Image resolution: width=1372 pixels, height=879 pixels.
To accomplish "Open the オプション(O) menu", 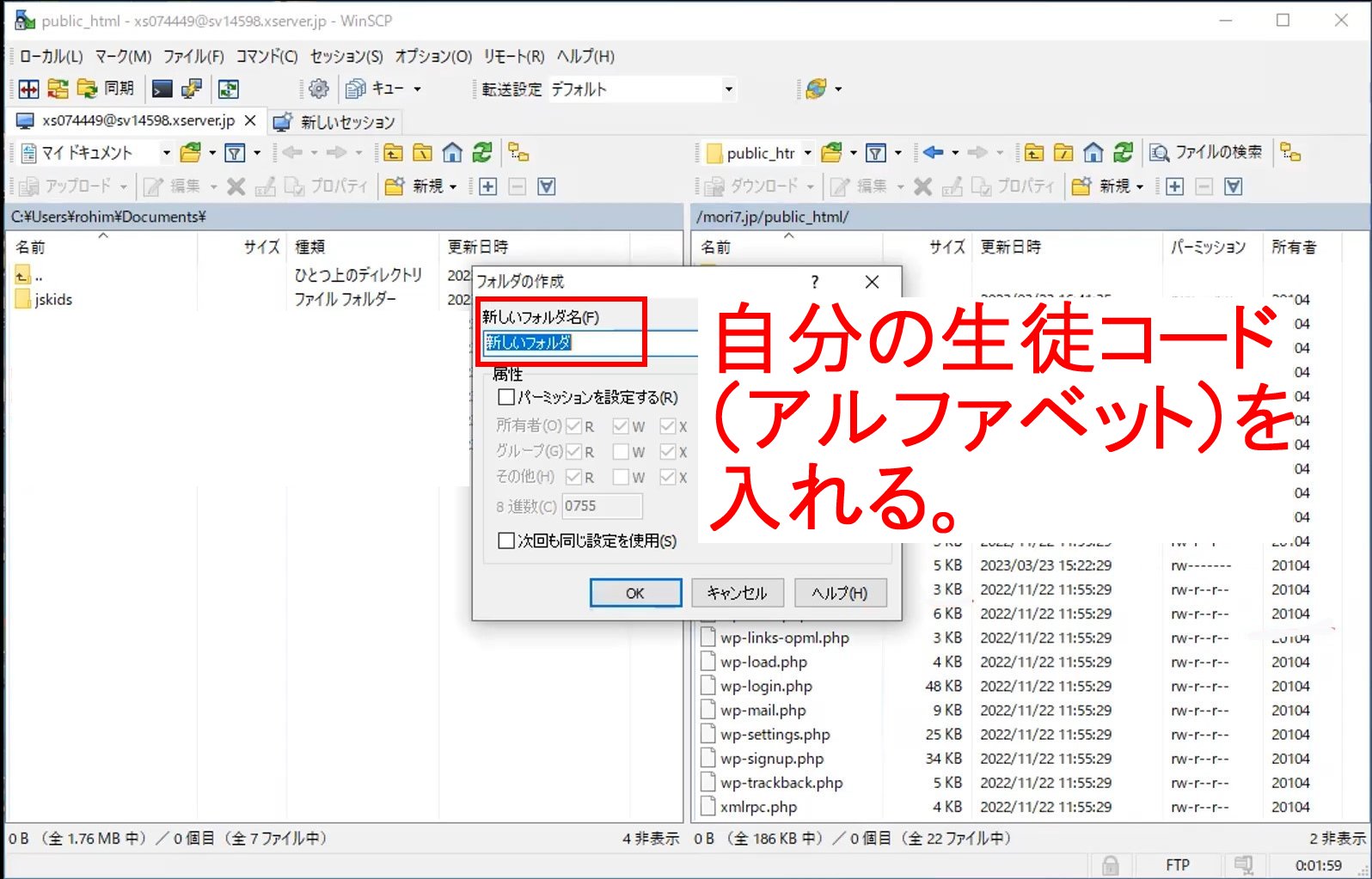I will pyautogui.click(x=433, y=57).
